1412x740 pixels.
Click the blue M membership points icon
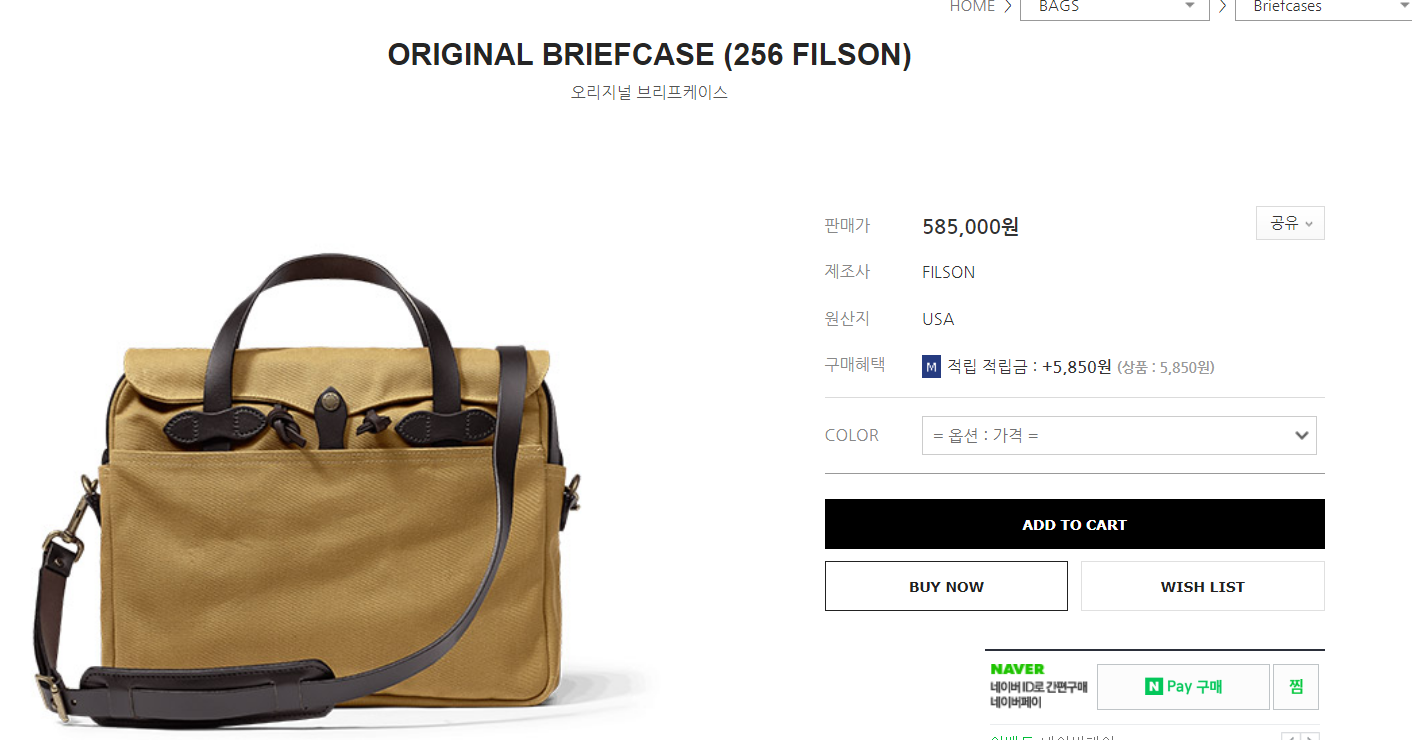coord(931,367)
